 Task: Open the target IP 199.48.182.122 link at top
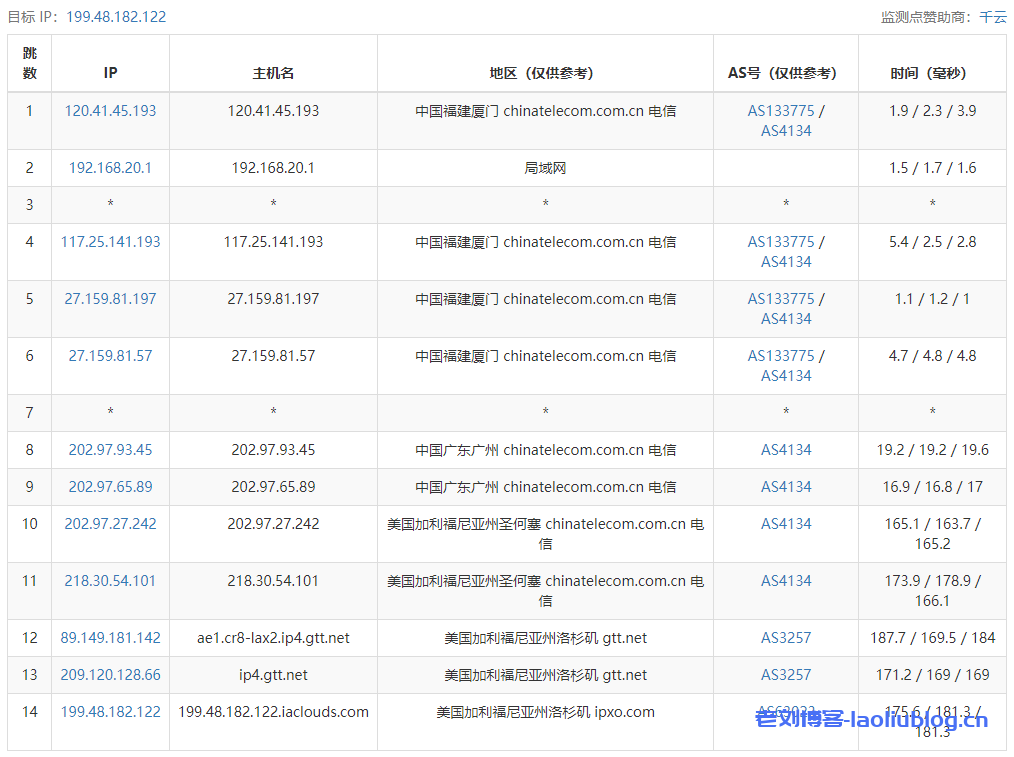coord(116,17)
